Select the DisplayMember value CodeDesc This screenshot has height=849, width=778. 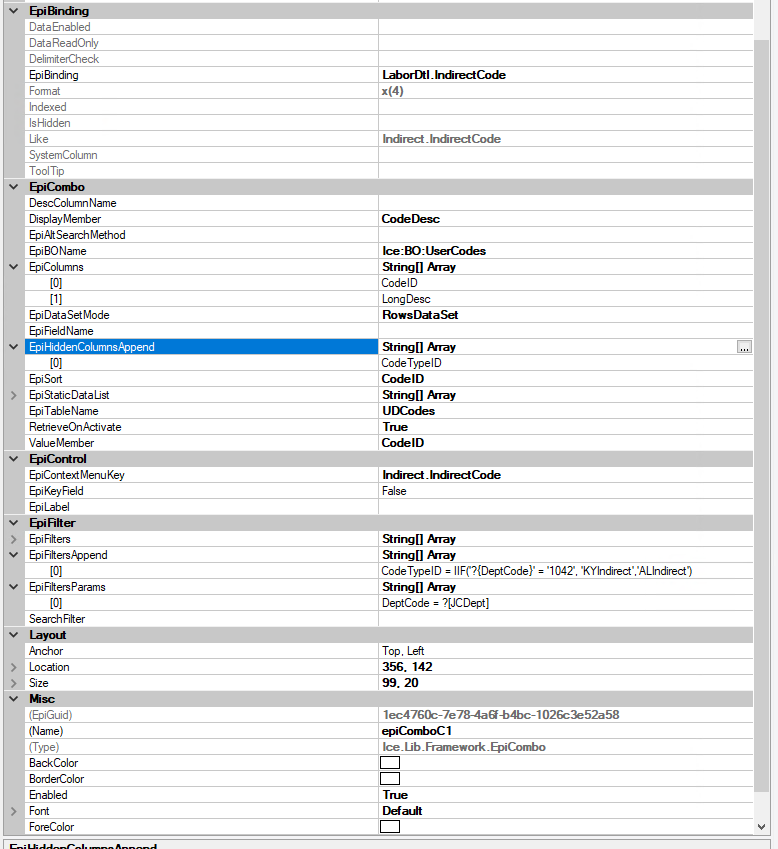tap(410, 219)
